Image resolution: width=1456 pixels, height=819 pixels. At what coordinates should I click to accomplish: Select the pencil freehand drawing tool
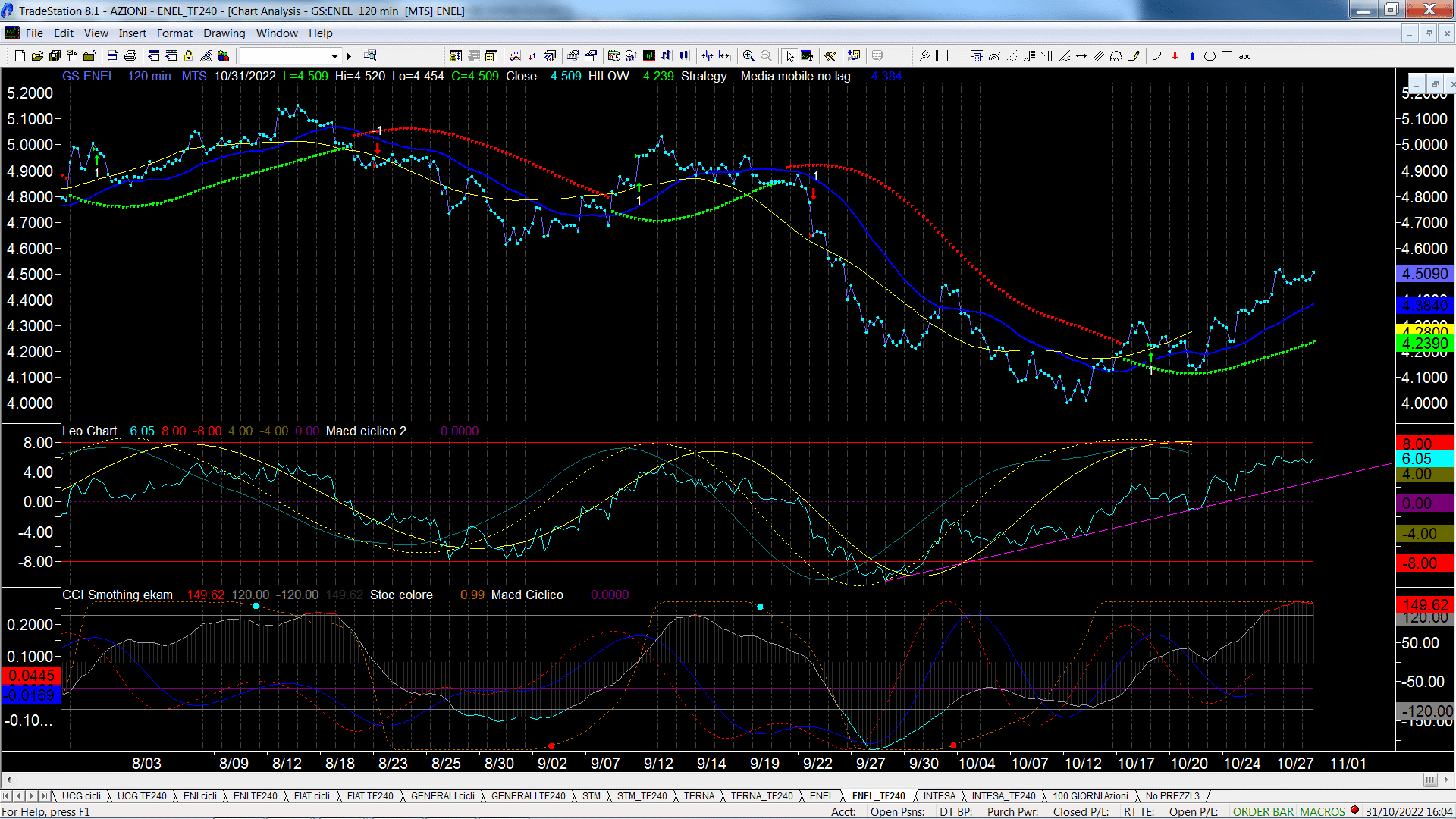(1134, 56)
